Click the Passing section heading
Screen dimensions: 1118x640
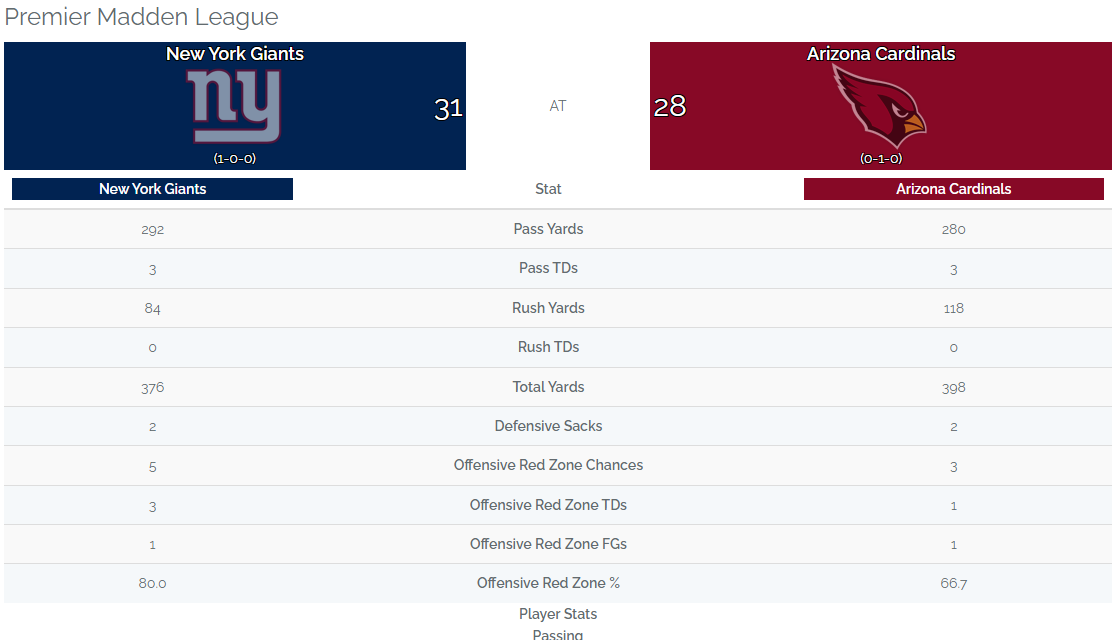point(558,634)
